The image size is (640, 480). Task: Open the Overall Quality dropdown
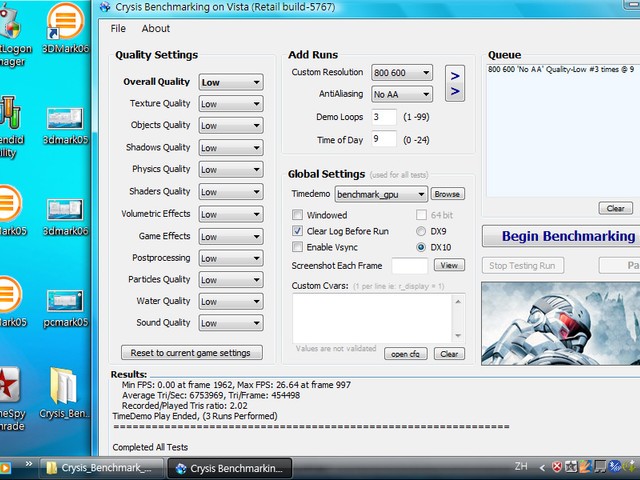click(x=231, y=82)
